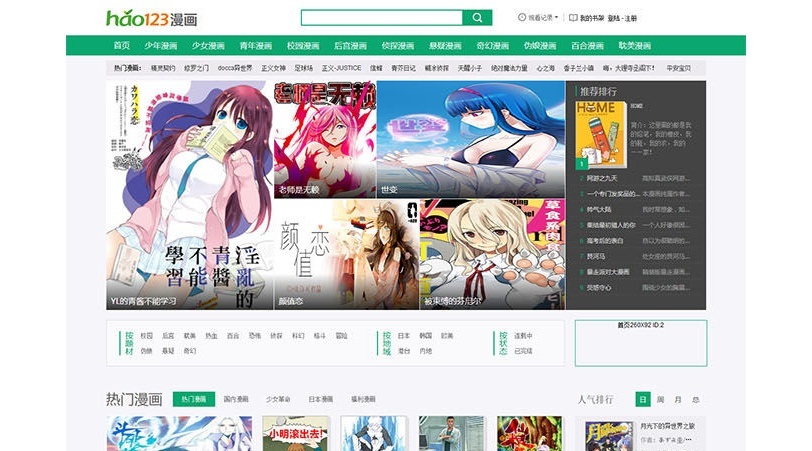
Task: Open ranked title 帅气大陆
Action: click(x=599, y=210)
